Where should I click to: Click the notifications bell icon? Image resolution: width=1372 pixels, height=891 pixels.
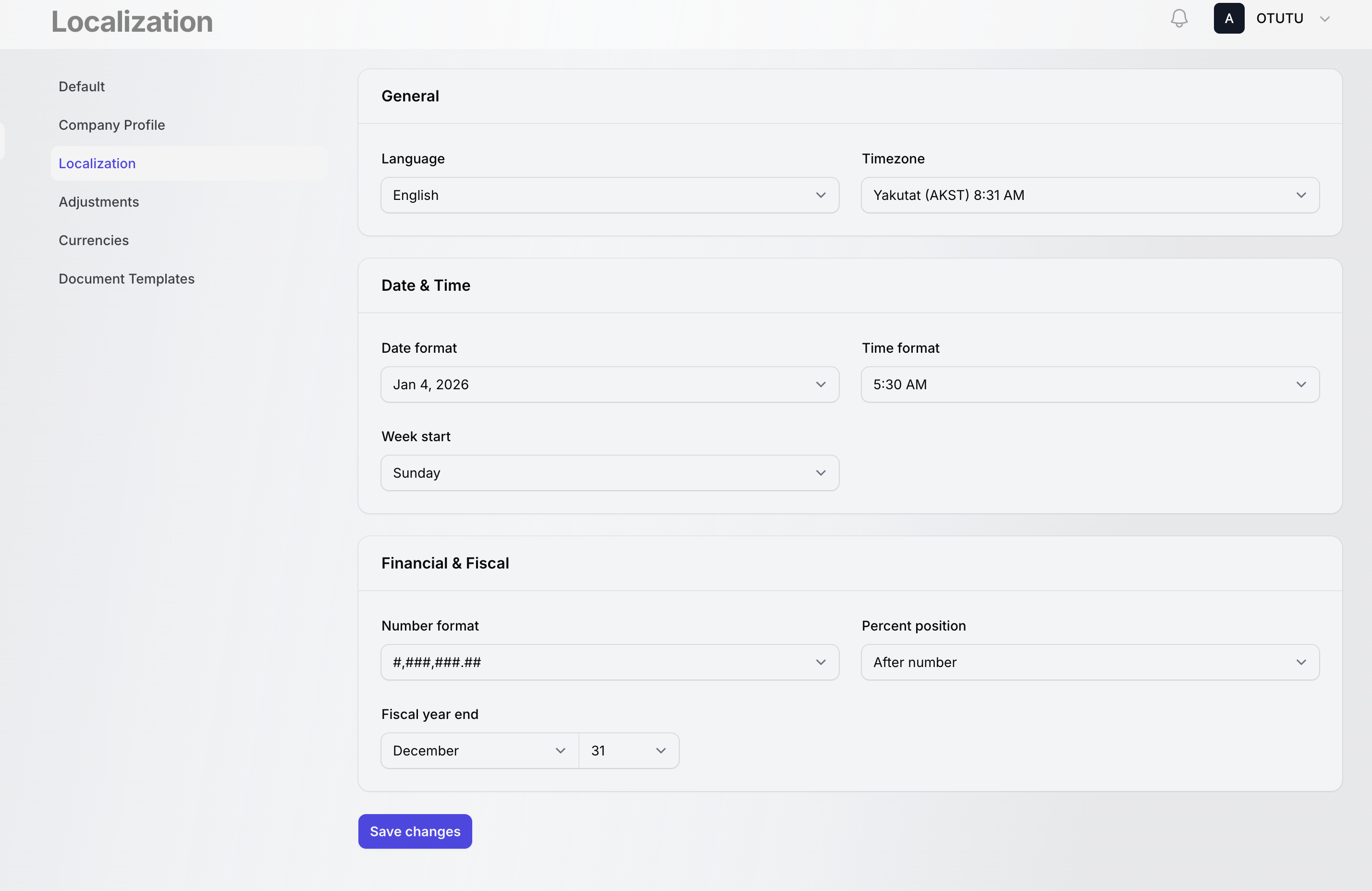pos(1179,18)
